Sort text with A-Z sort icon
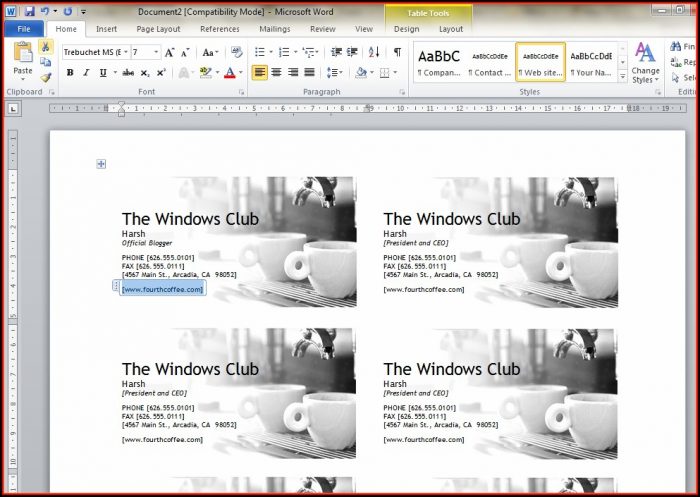The width and height of the screenshot is (700, 497). [x=374, y=52]
